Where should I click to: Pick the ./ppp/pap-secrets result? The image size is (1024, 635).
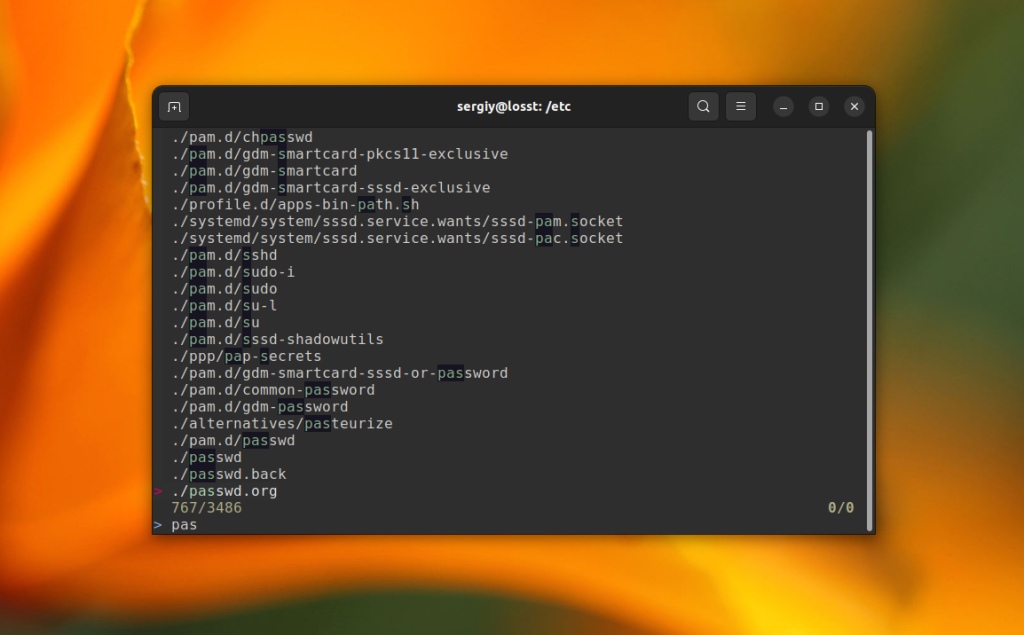(246, 356)
